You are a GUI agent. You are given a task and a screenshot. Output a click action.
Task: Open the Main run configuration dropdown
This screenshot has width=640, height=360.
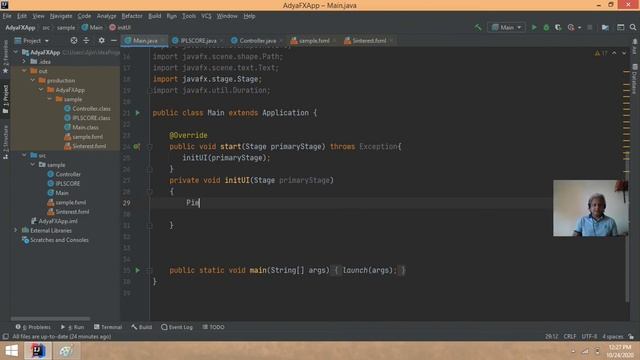coord(507,27)
